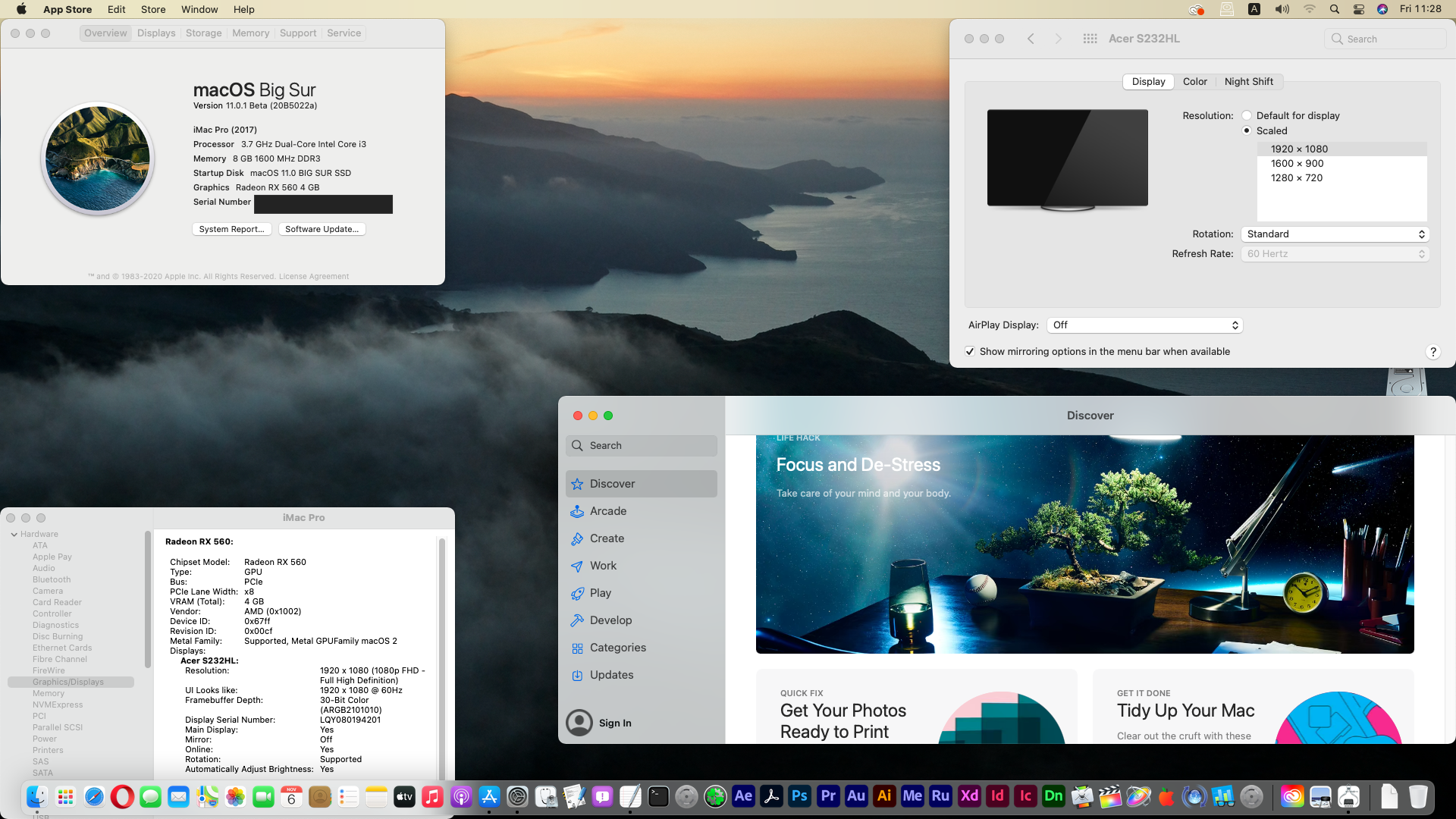Open Support tab in About This Mac
The height and width of the screenshot is (819, 1456).
pyautogui.click(x=298, y=33)
